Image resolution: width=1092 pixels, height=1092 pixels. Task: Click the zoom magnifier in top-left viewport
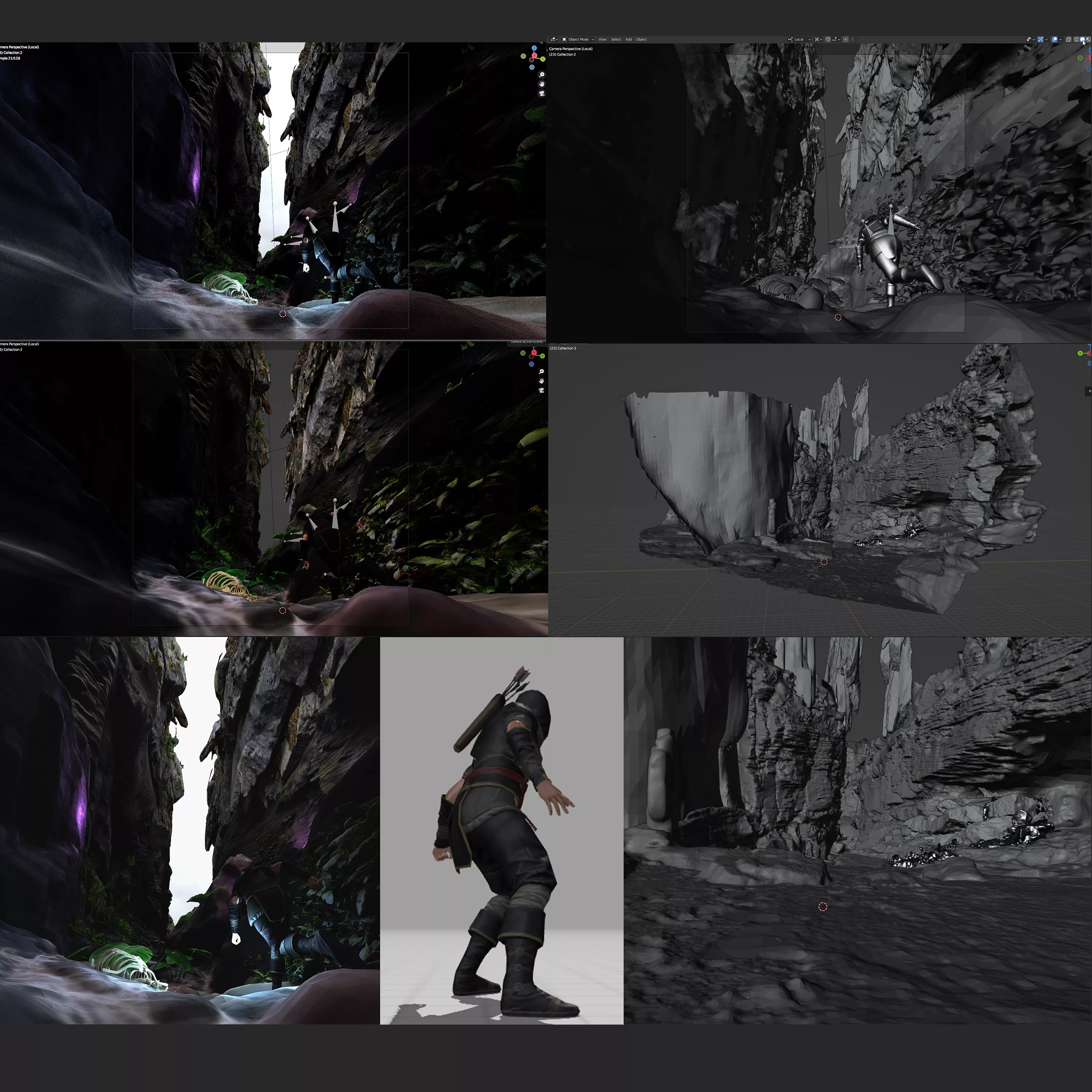pos(542,75)
